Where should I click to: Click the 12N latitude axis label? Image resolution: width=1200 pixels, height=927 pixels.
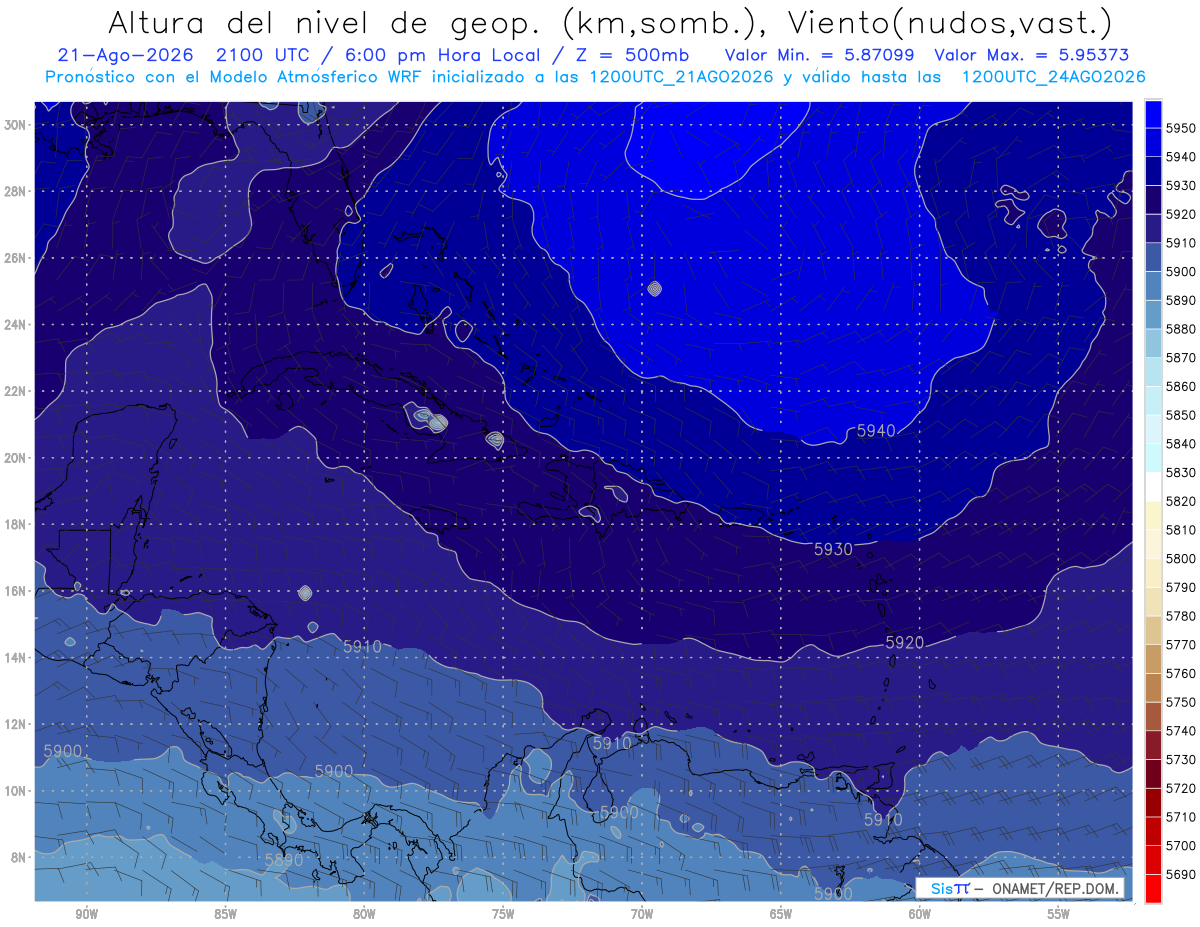[14, 724]
